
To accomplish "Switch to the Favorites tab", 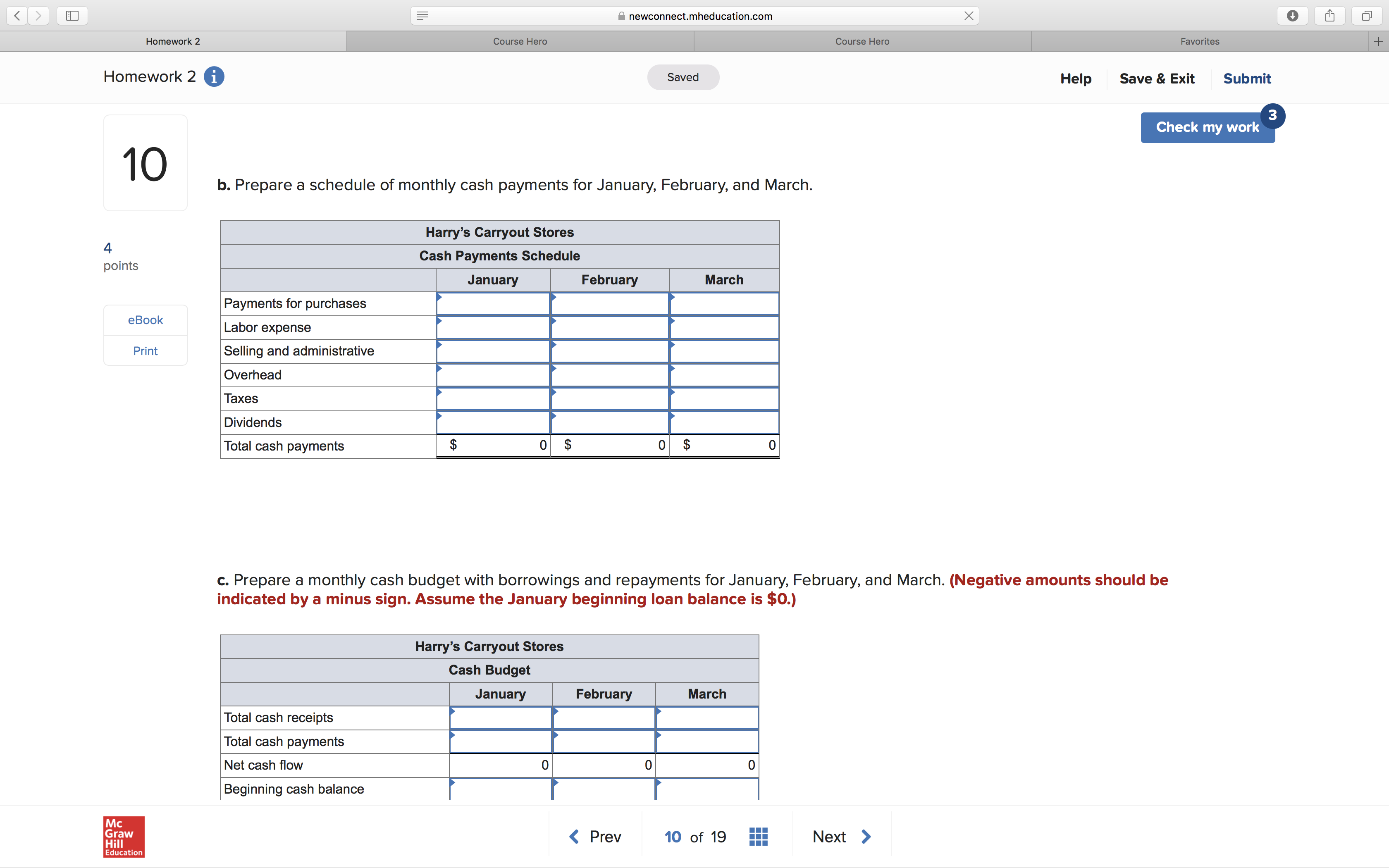I will [x=1200, y=41].
